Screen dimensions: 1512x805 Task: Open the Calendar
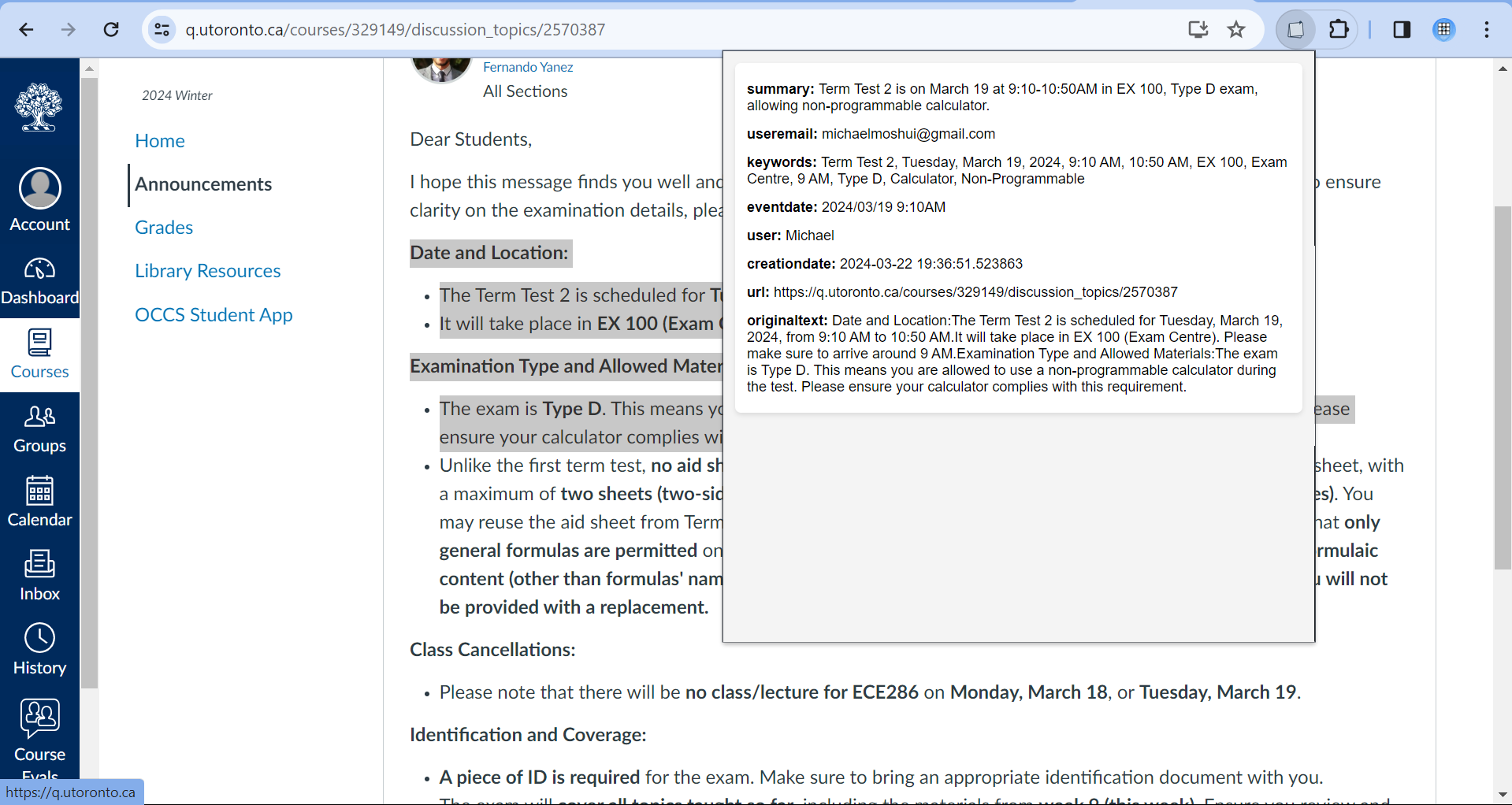click(39, 503)
